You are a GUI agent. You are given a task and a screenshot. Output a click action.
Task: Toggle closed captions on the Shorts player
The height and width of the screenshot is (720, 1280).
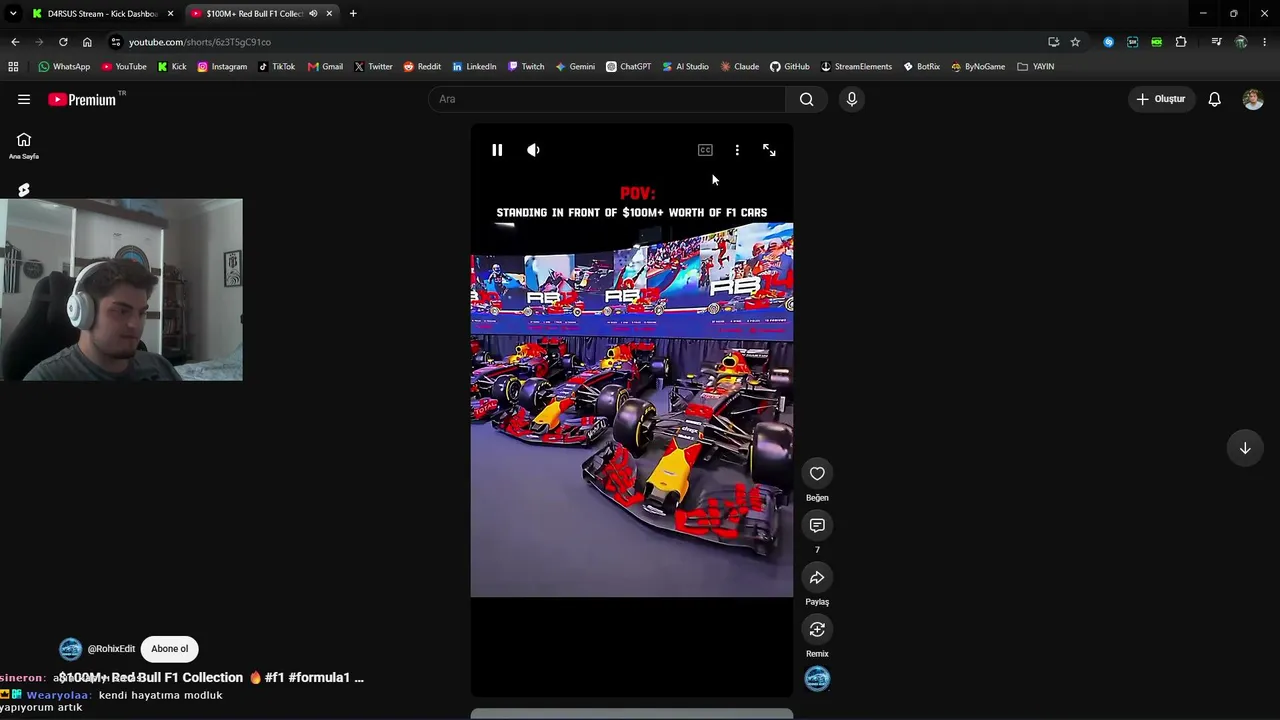click(705, 150)
